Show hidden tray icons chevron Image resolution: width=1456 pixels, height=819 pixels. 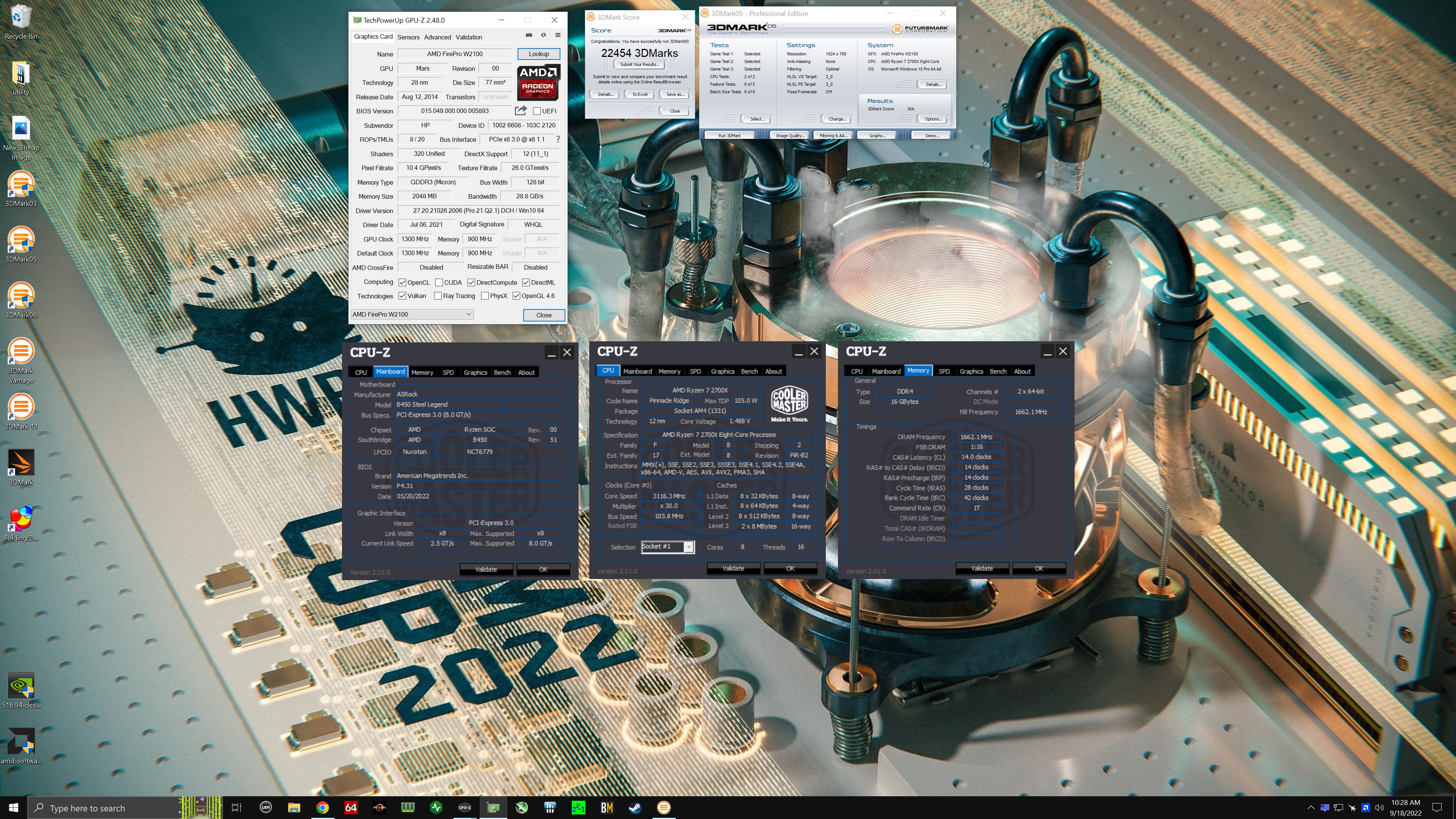pos(1311,808)
